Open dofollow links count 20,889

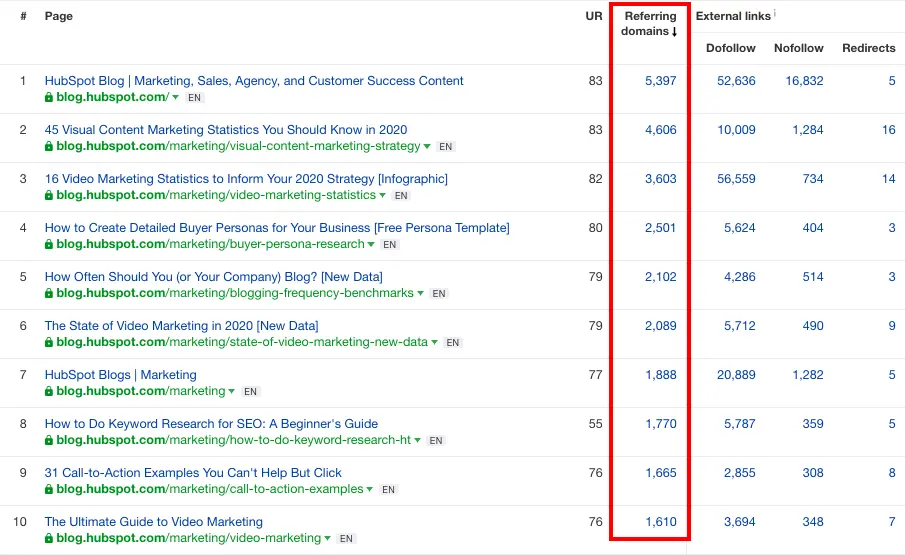(x=736, y=375)
